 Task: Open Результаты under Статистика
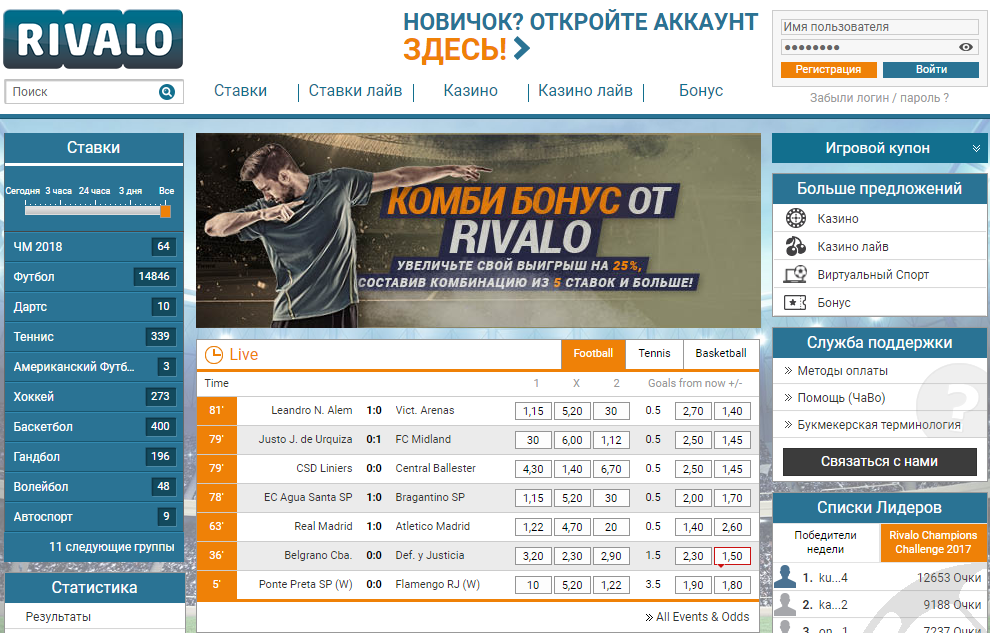(x=58, y=617)
